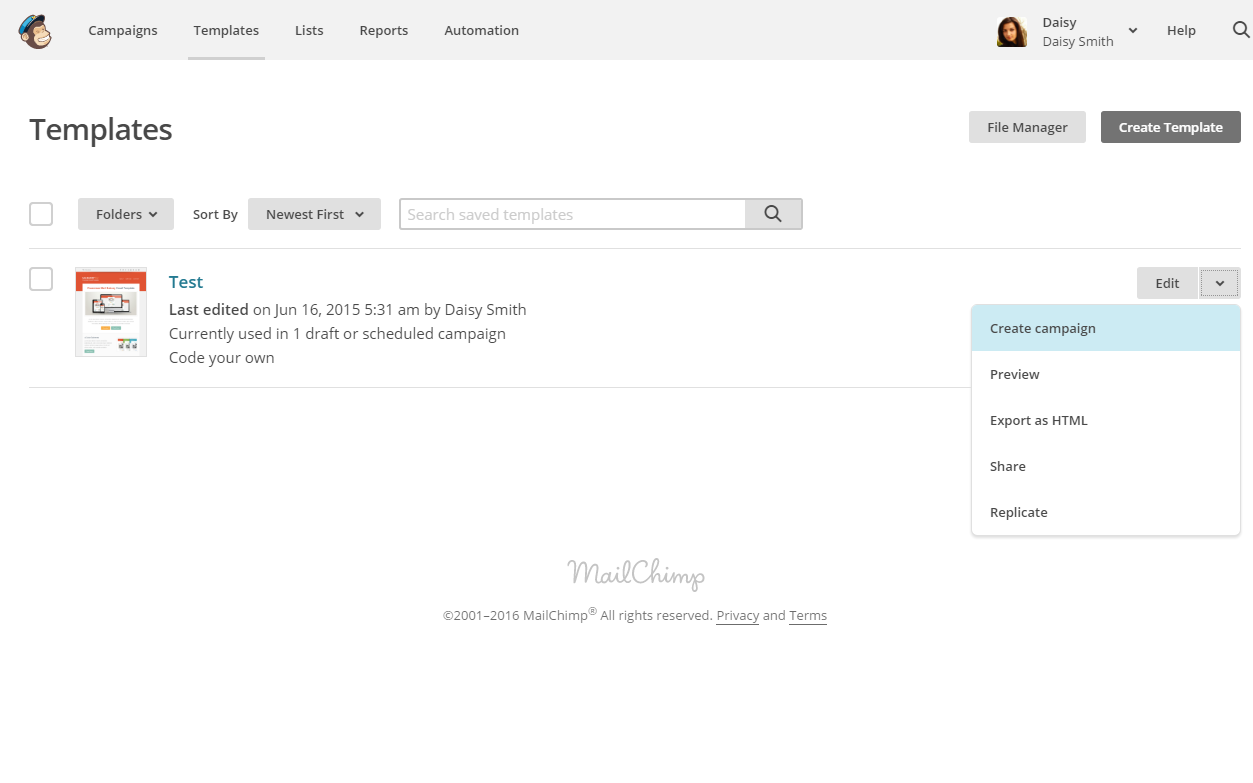The height and width of the screenshot is (783, 1253).
Task: Check the box beside Test template
Action: tap(41, 279)
